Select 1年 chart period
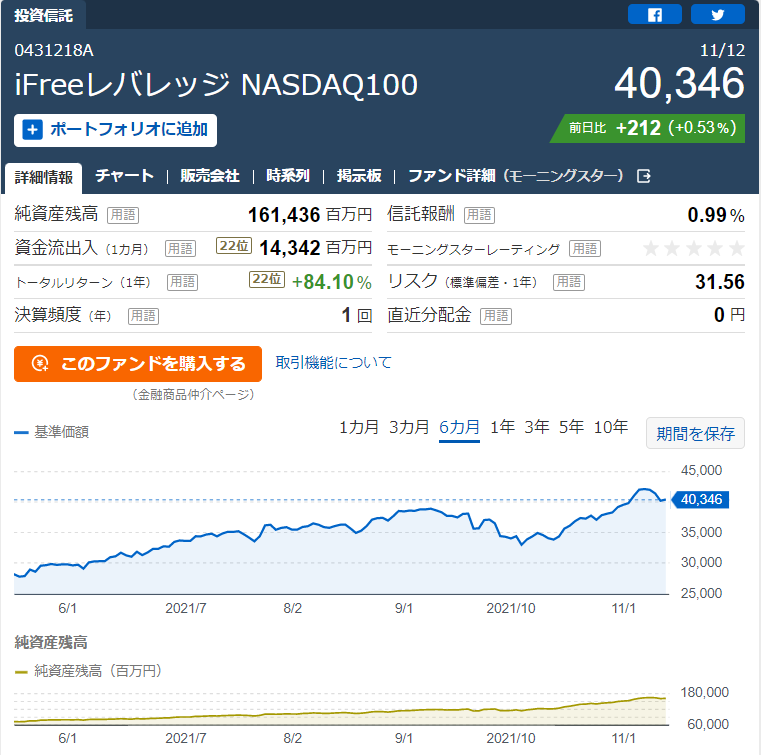This screenshot has height=755, width=761. point(502,427)
